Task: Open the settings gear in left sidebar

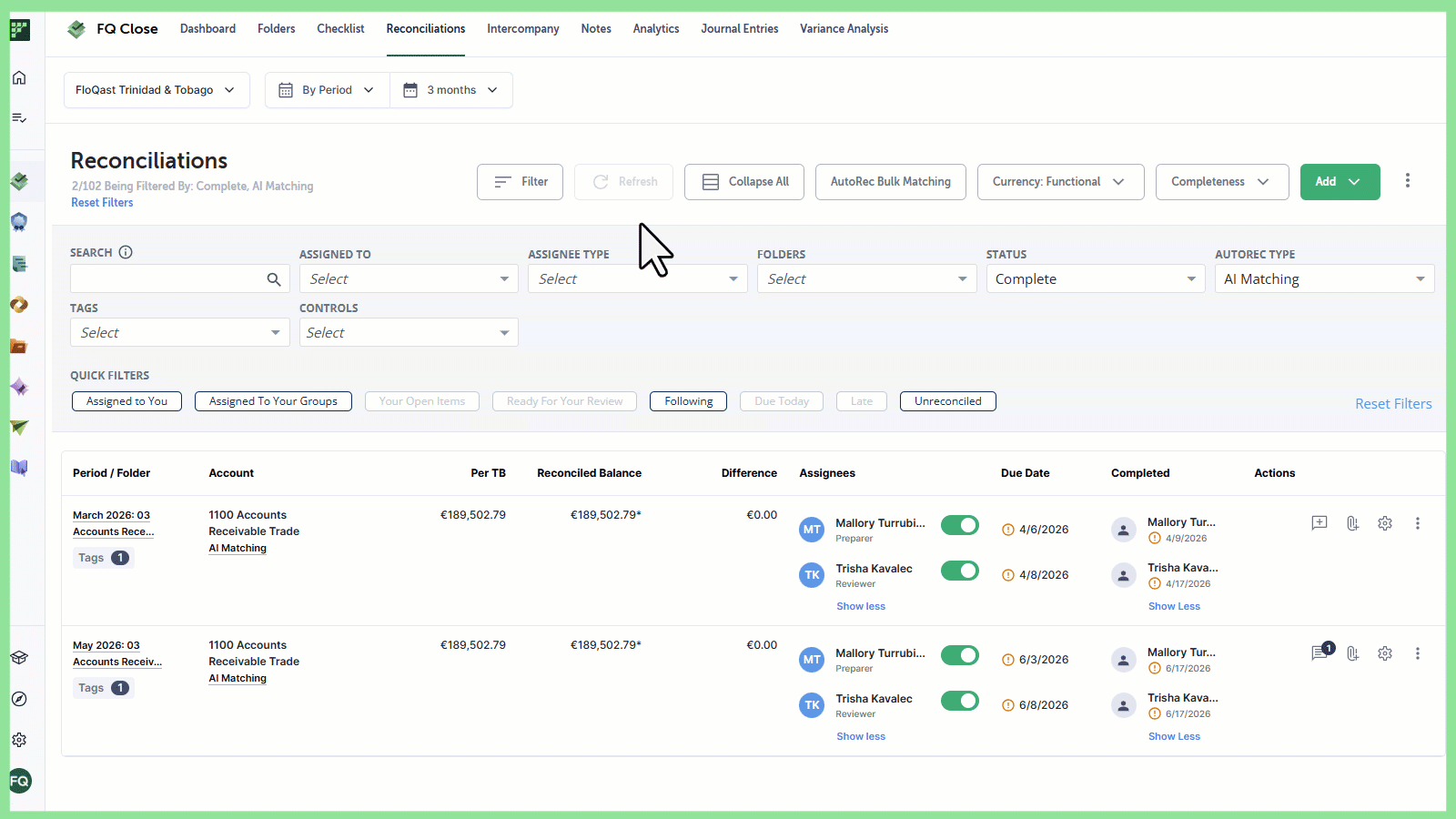Action: 19,740
